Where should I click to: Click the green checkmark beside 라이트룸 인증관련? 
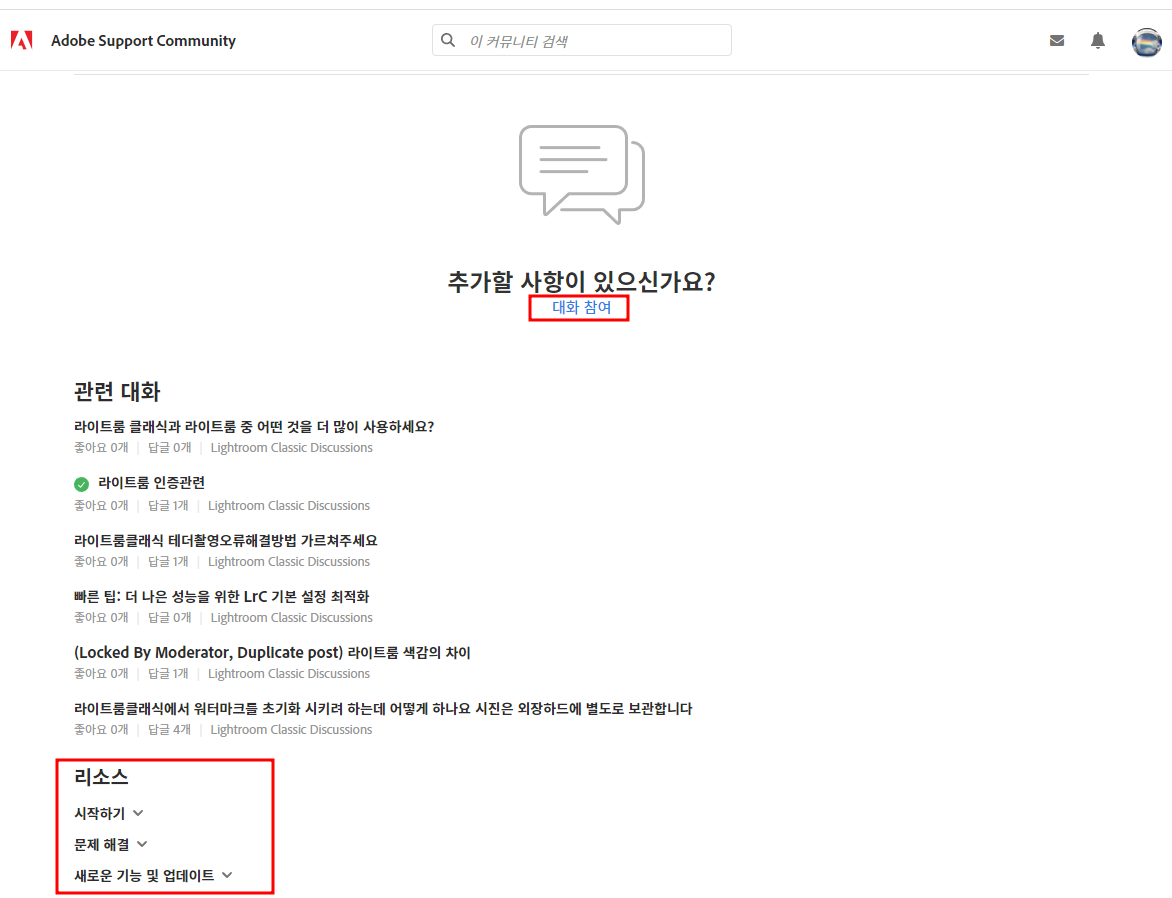(x=81, y=483)
